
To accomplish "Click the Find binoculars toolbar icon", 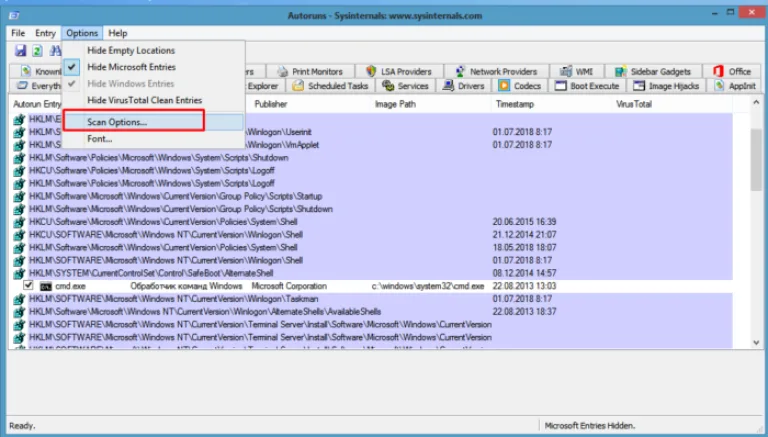I will coord(55,50).
